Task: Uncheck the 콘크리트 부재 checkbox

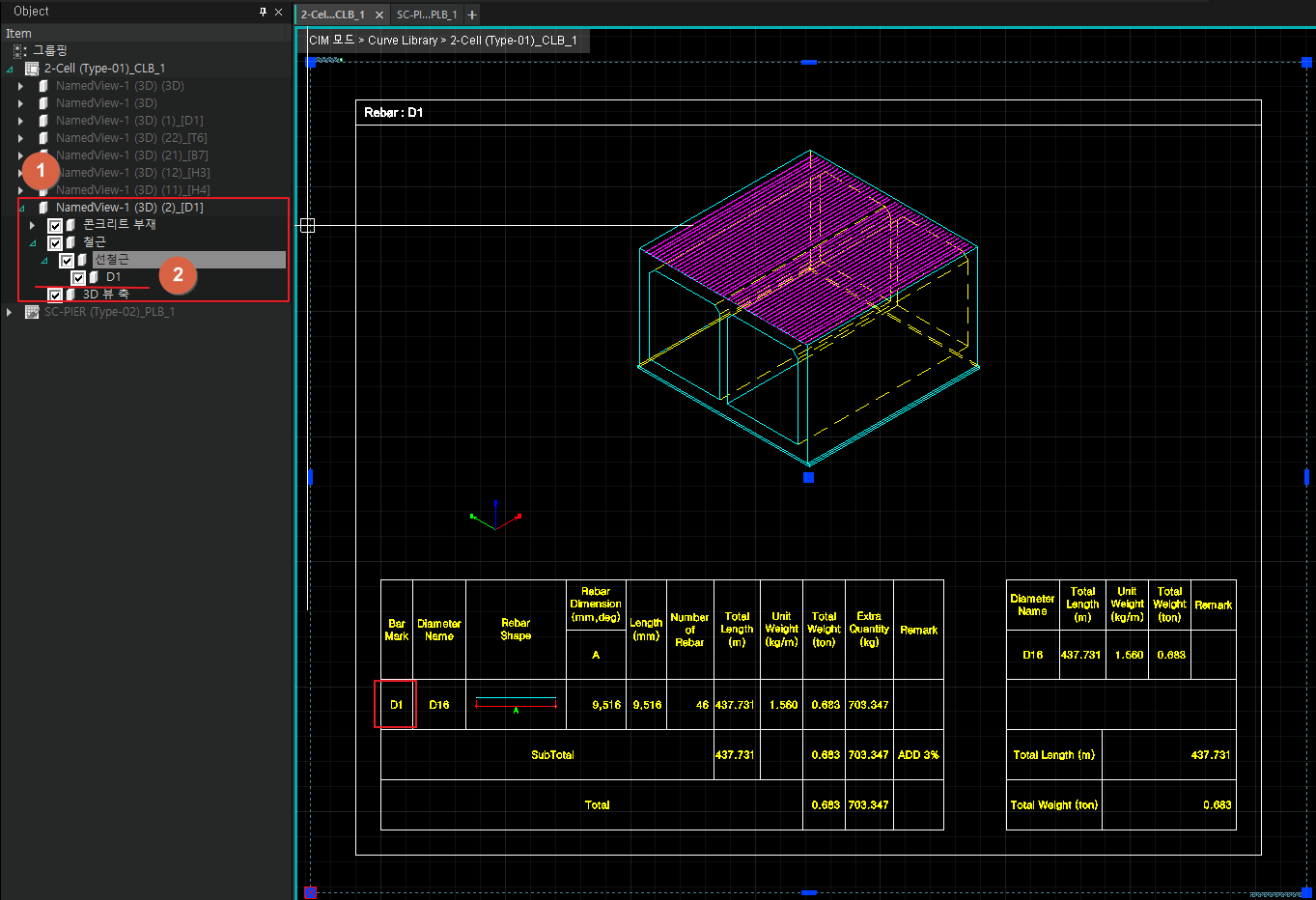Action: coord(55,225)
